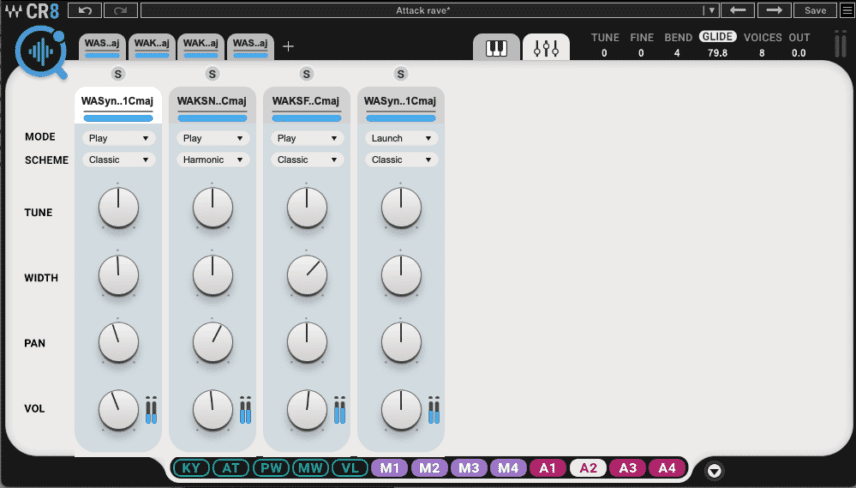Click the TUNE value 0
The image size is (856, 488).
[x=604, y=53]
